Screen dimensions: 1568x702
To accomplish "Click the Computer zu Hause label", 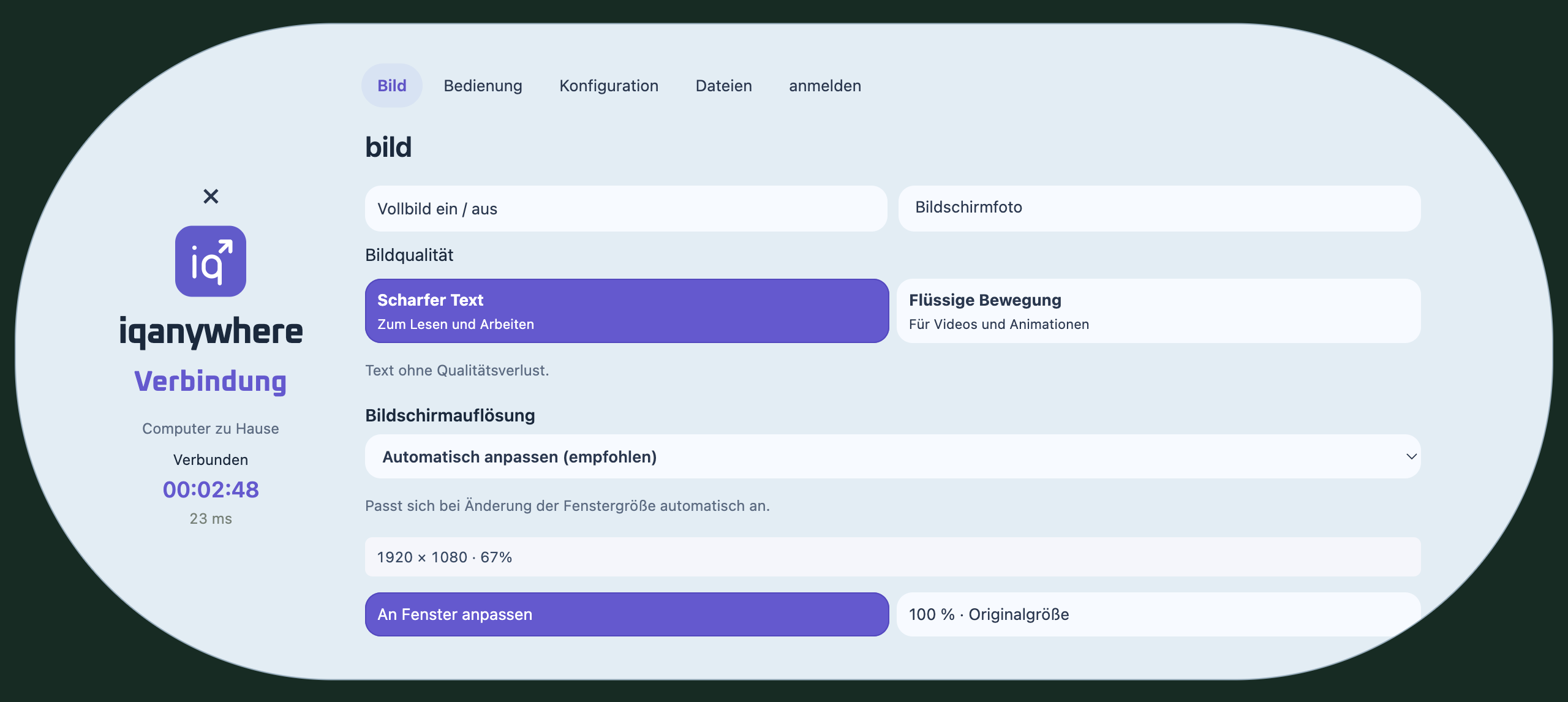I will tap(211, 429).
